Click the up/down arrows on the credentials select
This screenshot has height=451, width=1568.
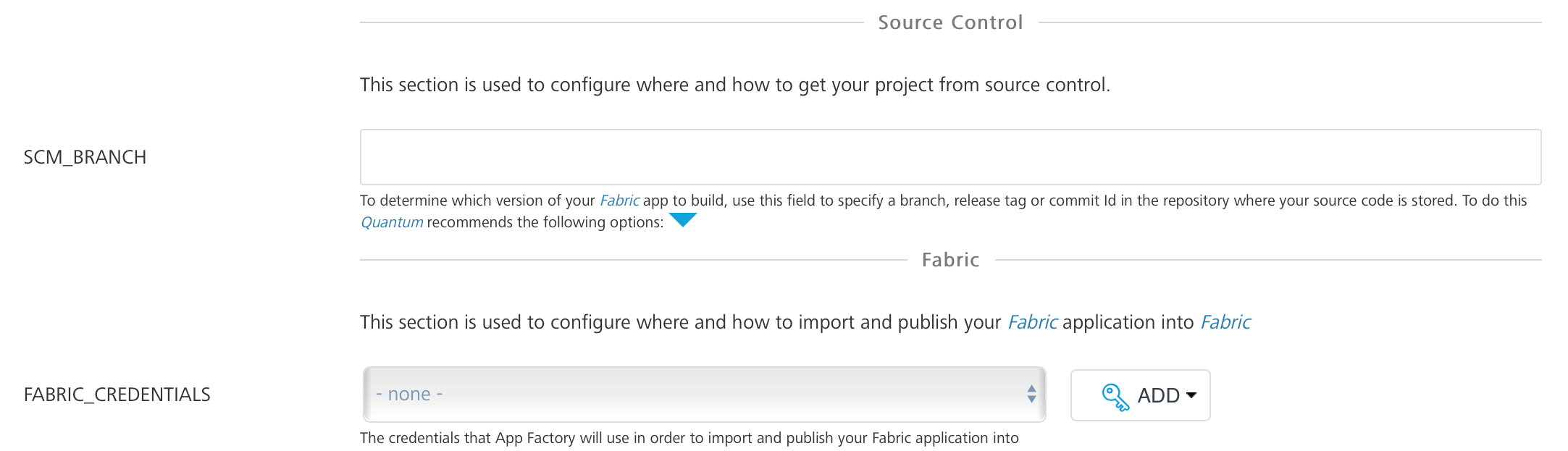click(1031, 395)
